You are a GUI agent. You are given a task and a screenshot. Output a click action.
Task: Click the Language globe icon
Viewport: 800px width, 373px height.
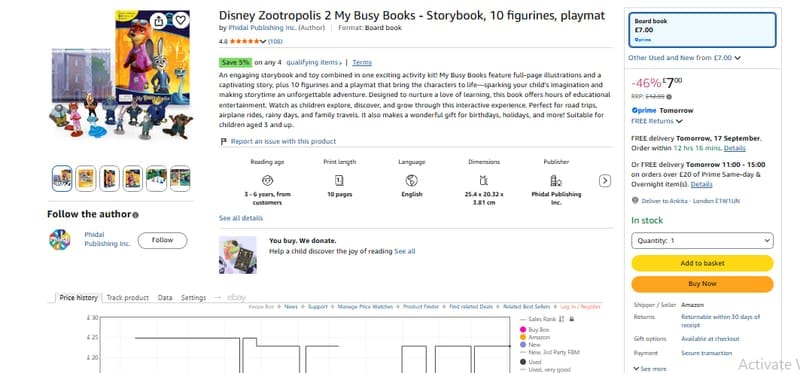pos(412,180)
